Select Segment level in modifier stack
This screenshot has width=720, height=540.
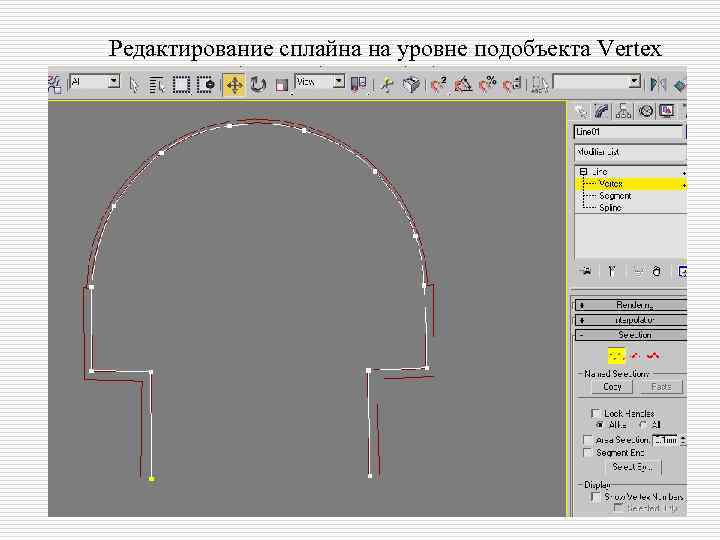coord(615,196)
